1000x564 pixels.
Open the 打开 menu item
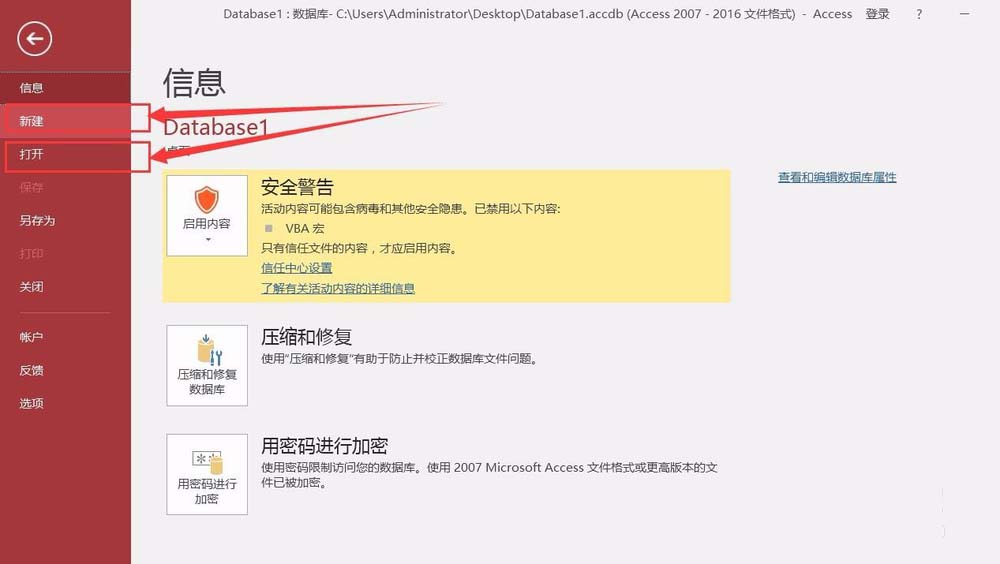pyautogui.click(x=65, y=154)
